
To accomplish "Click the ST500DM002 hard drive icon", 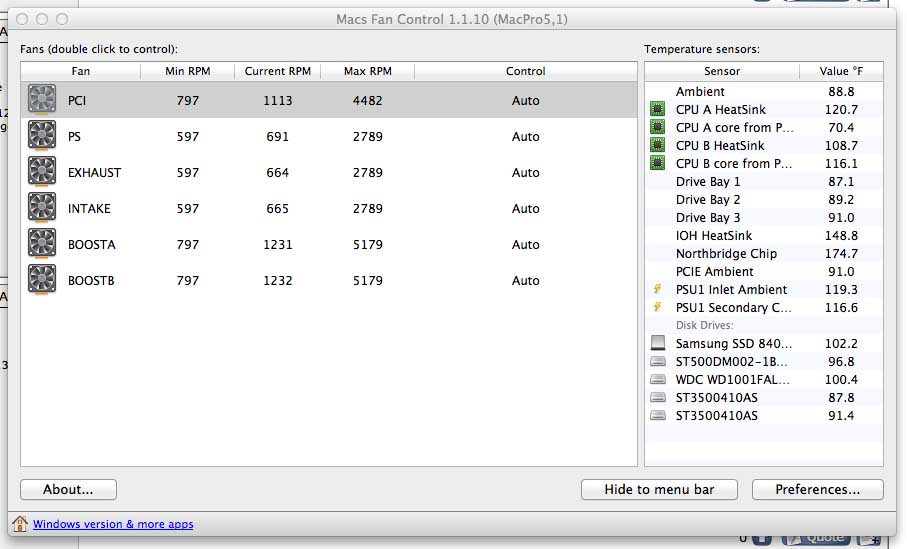I will pos(658,361).
